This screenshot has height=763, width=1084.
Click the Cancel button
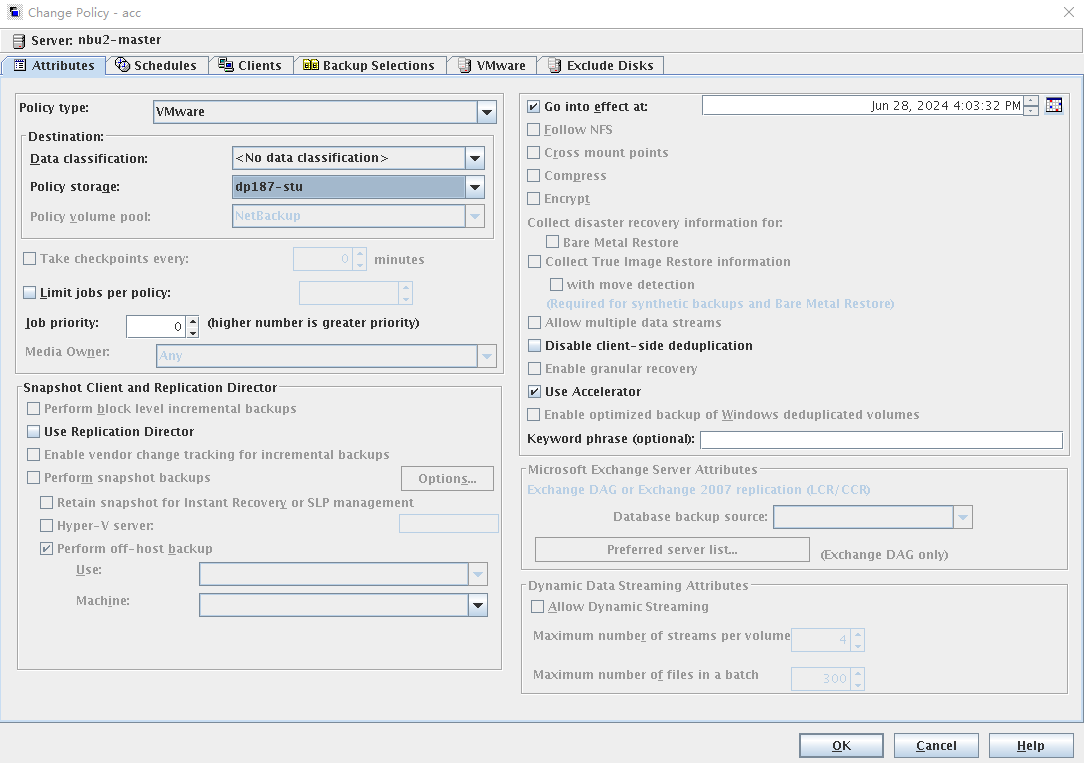pyautogui.click(x=936, y=745)
